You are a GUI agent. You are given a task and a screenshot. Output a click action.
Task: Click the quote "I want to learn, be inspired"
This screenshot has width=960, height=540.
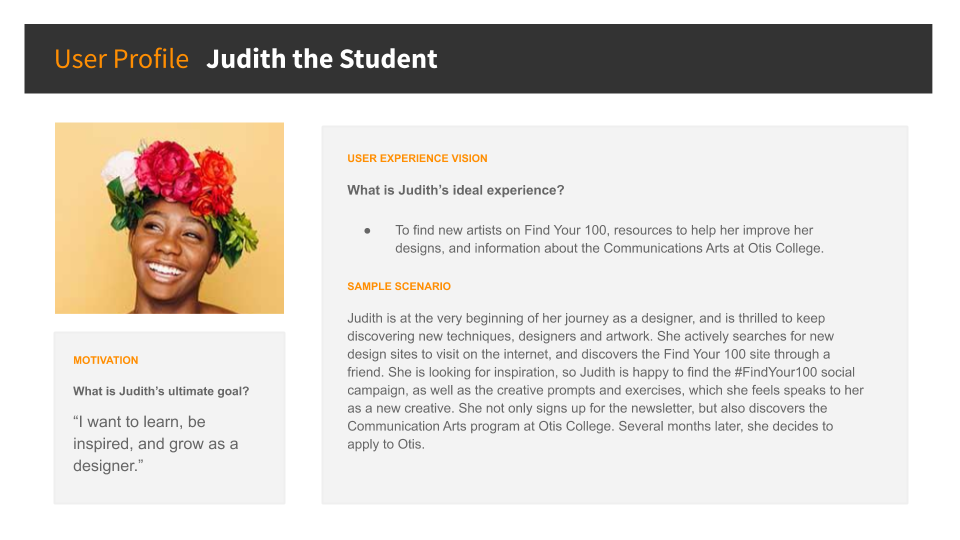click(x=155, y=443)
